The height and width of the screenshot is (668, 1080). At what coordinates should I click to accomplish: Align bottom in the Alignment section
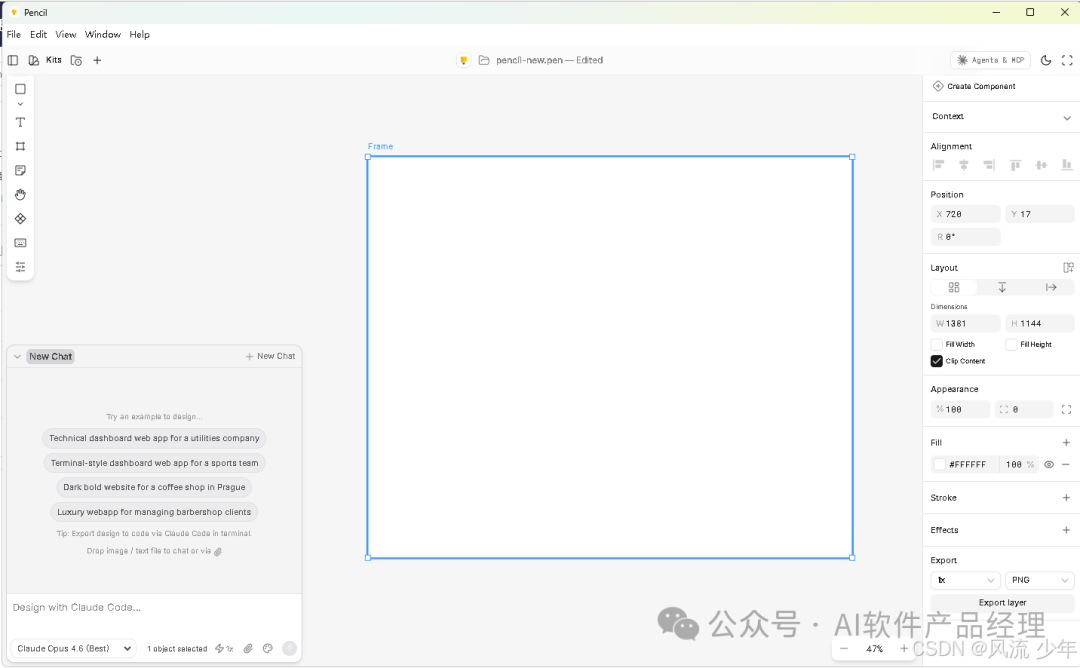coord(1066,165)
